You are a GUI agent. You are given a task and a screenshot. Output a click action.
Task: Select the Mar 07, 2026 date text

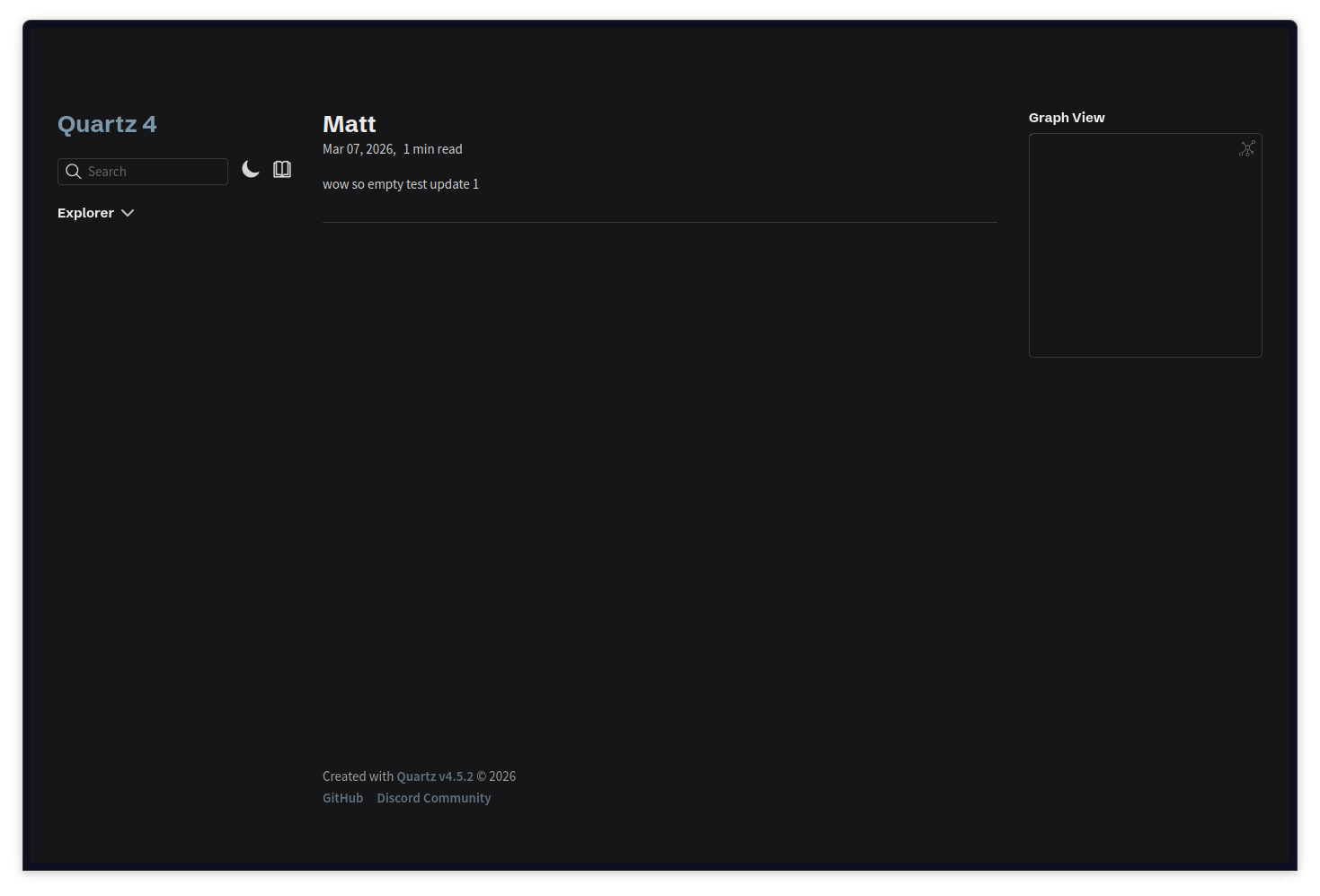coord(359,149)
